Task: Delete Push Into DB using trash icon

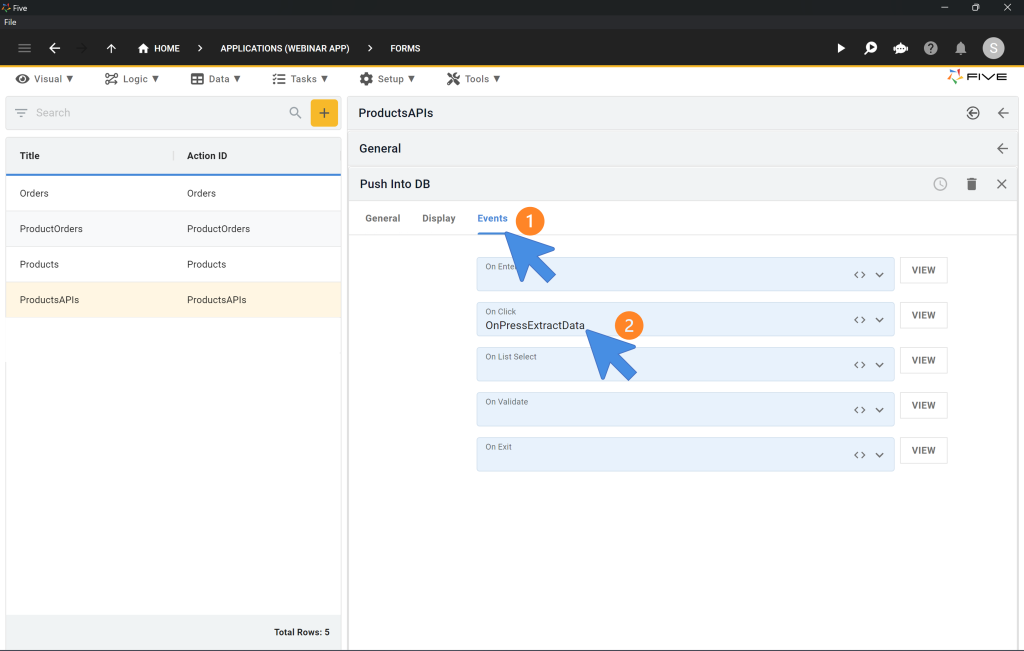Action: pyautogui.click(x=971, y=184)
